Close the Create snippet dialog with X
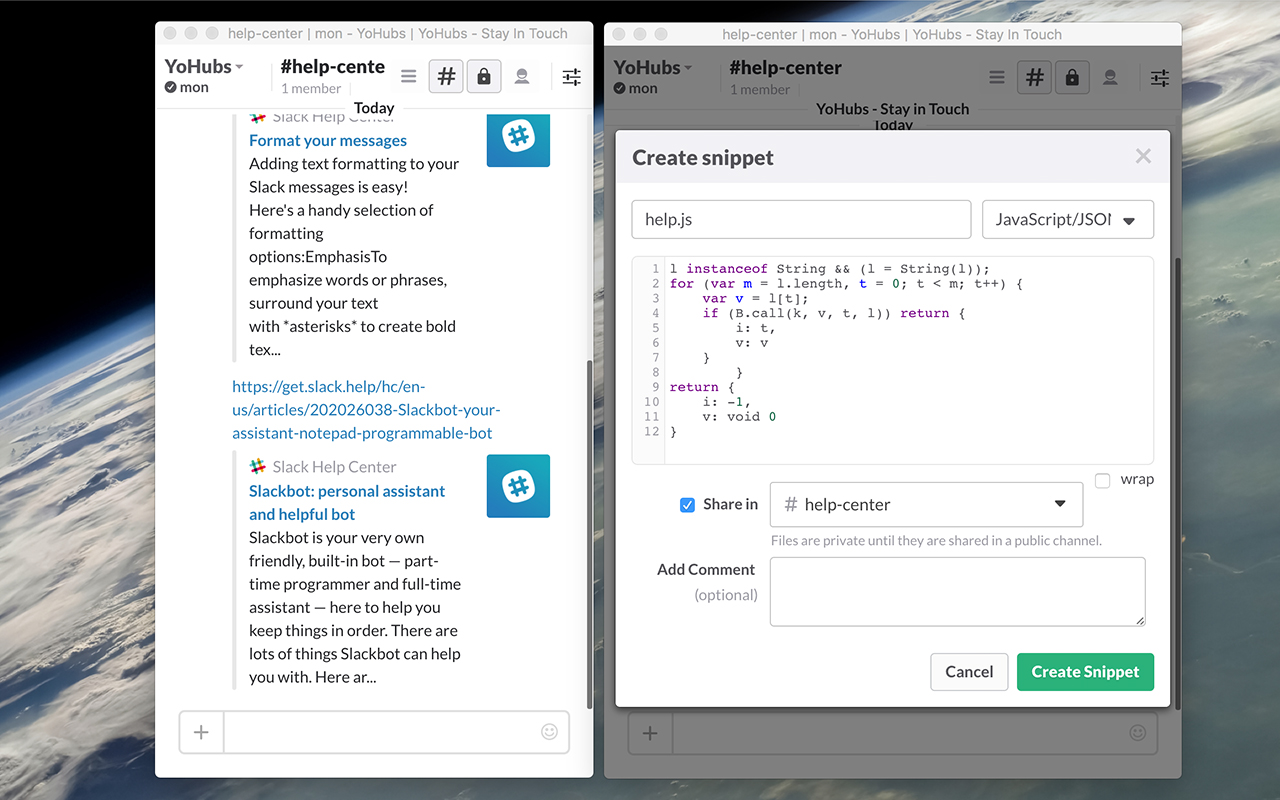The image size is (1280, 800). pyautogui.click(x=1143, y=156)
